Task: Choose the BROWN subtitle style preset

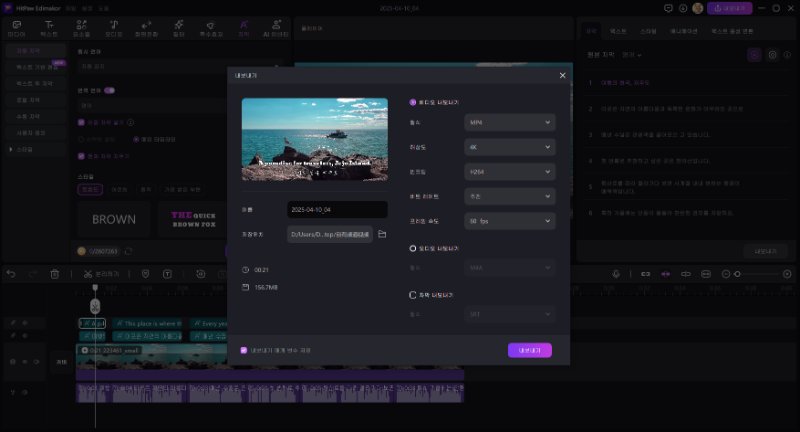Action: 114,219
